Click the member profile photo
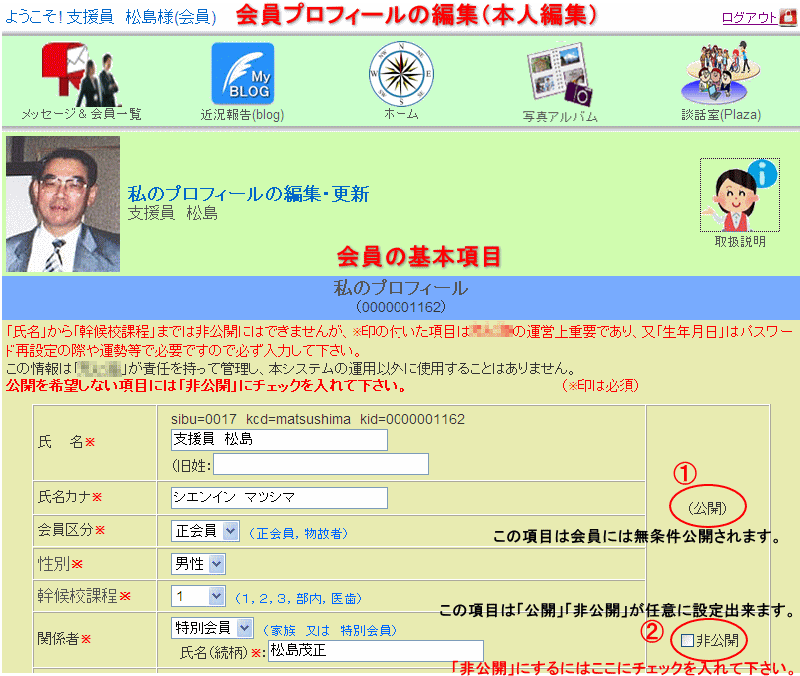The height and width of the screenshot is (676, 800). (x=63, y=204)
